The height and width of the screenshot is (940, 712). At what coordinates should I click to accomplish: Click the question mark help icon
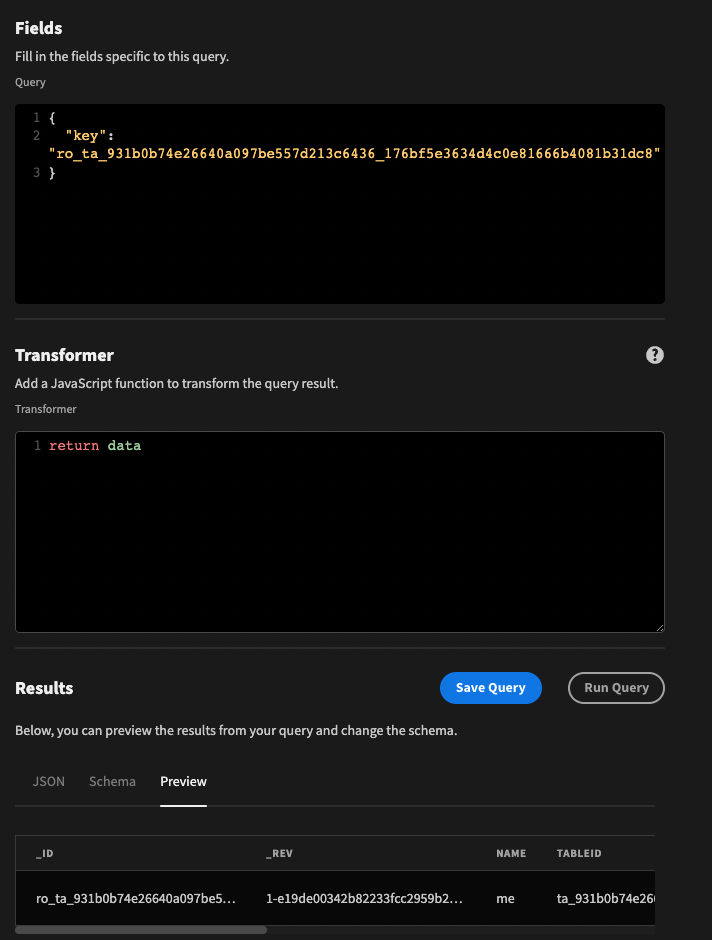click(655, 355)
